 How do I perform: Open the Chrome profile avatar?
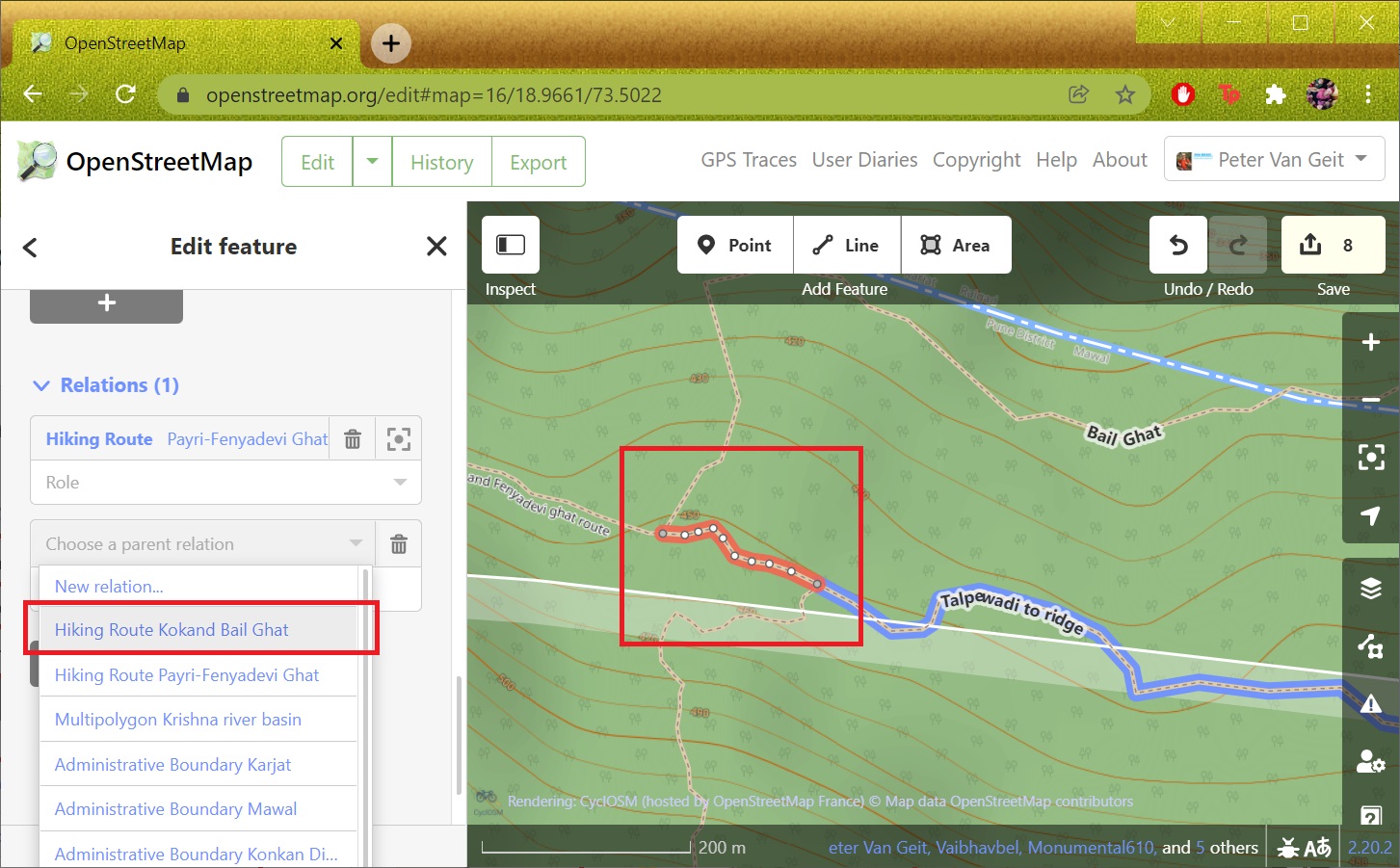1321,94
